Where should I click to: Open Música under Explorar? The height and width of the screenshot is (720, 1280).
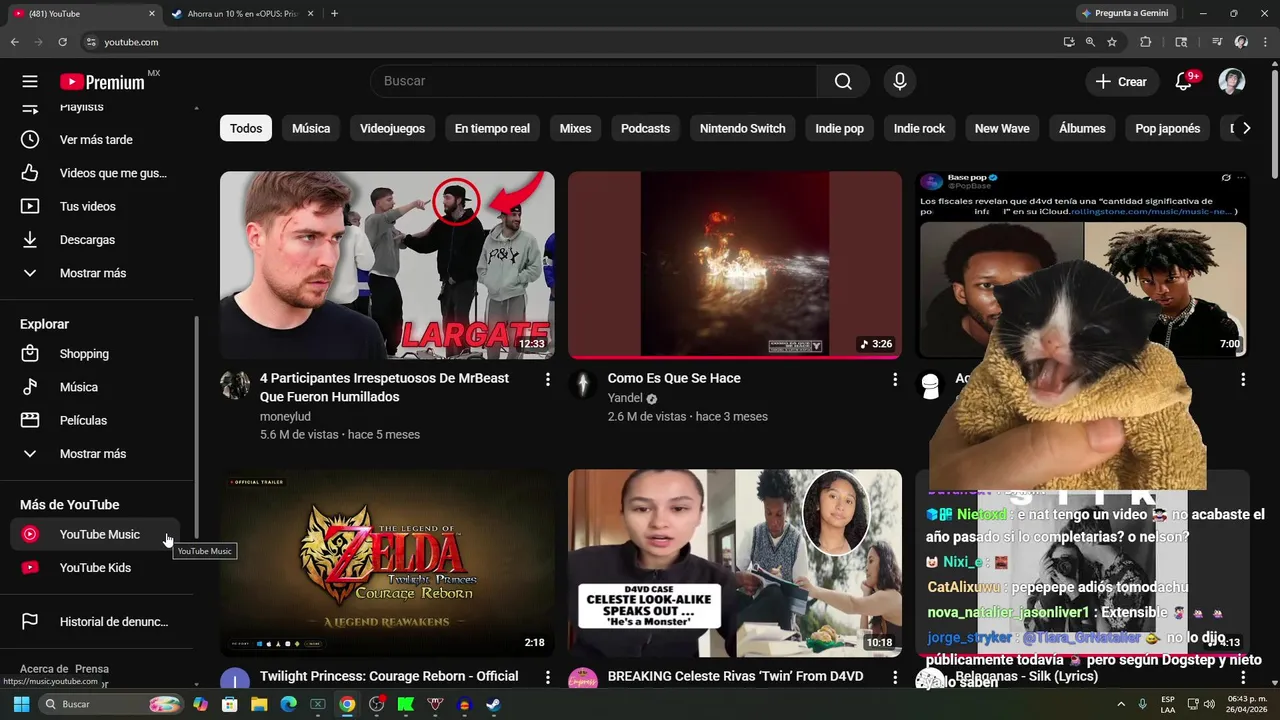[96, 387]
